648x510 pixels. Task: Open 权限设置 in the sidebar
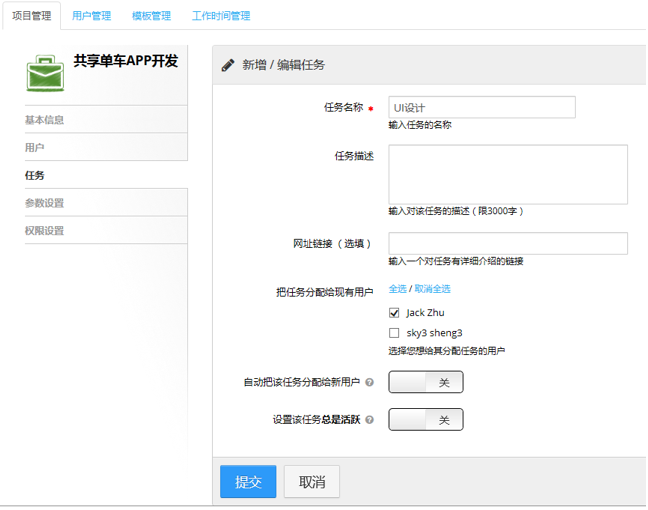point(45,231)
